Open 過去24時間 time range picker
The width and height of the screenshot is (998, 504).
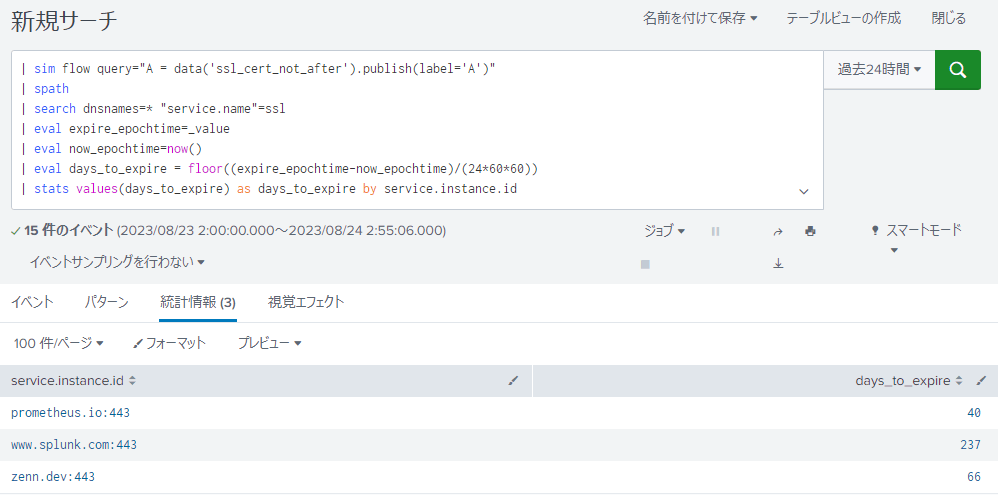pyautogui.click(x=879, y=70)
